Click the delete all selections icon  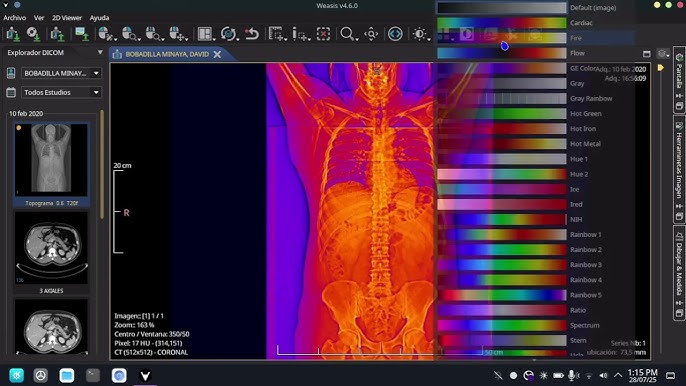coord(323,34)
